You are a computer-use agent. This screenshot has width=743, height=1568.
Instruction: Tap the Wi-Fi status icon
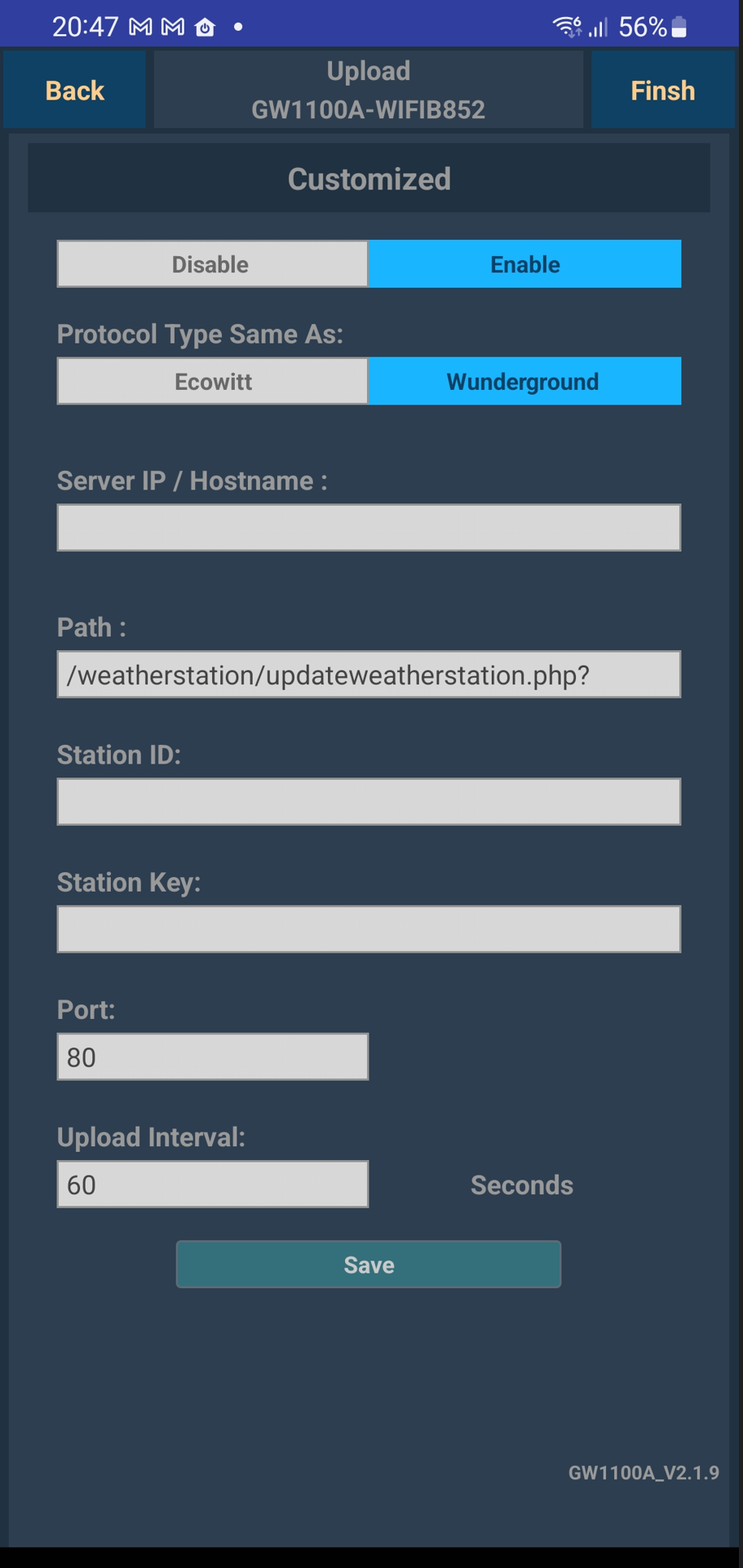567,28
